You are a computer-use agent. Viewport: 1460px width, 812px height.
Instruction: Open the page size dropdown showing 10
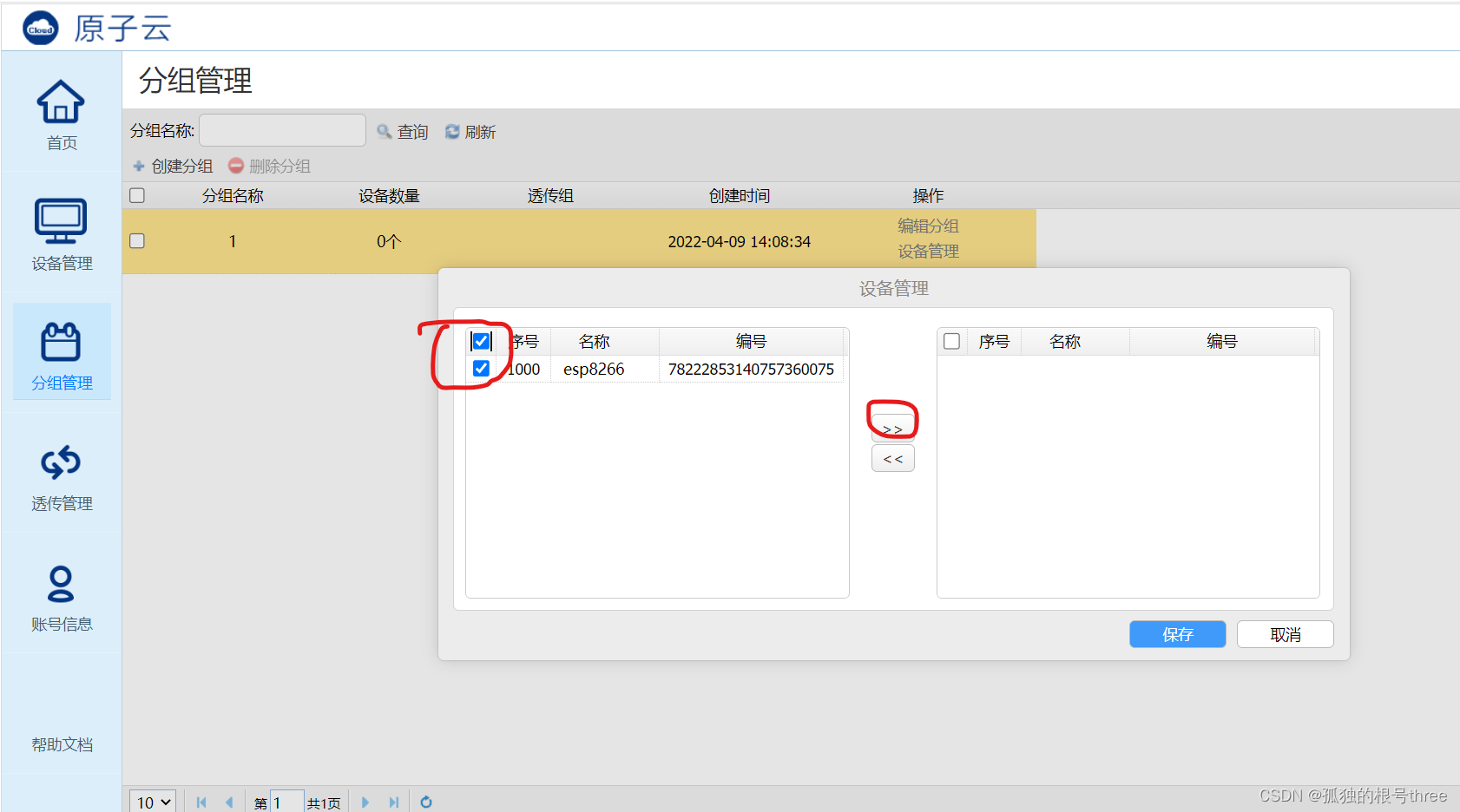pos(154,802)
